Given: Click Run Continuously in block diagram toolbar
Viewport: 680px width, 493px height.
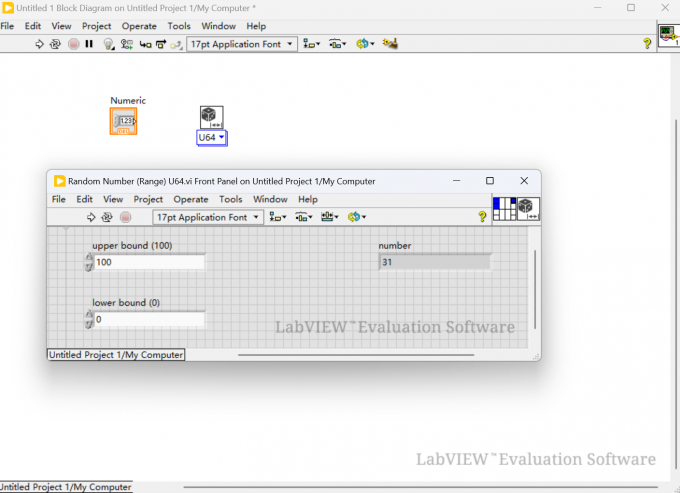Looking at the screenshot, I should coord(55,44).
